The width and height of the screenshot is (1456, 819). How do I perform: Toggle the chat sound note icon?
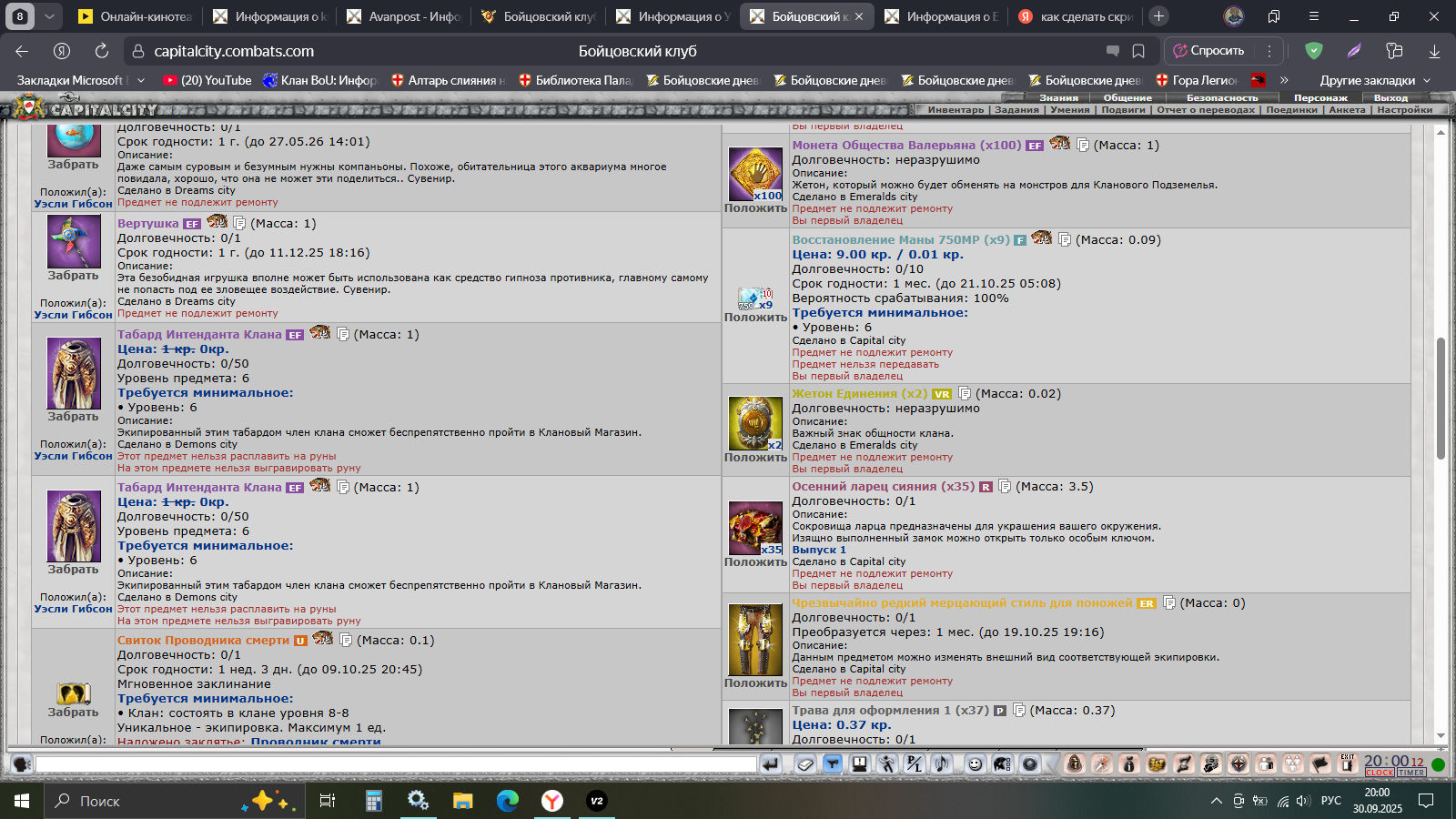pyautogui.click(x=941, y=764)
